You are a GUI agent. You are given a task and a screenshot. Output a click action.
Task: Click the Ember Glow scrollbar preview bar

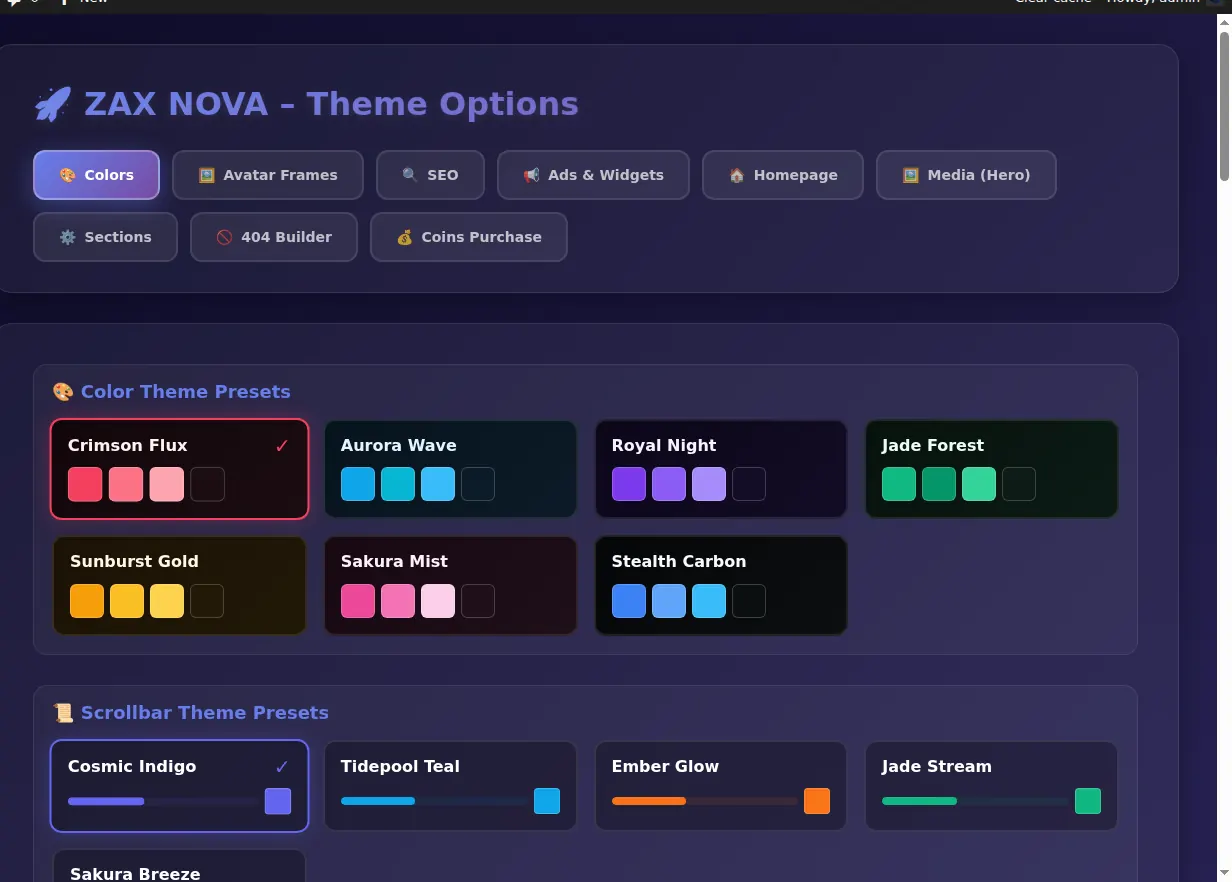pos(706,801)
